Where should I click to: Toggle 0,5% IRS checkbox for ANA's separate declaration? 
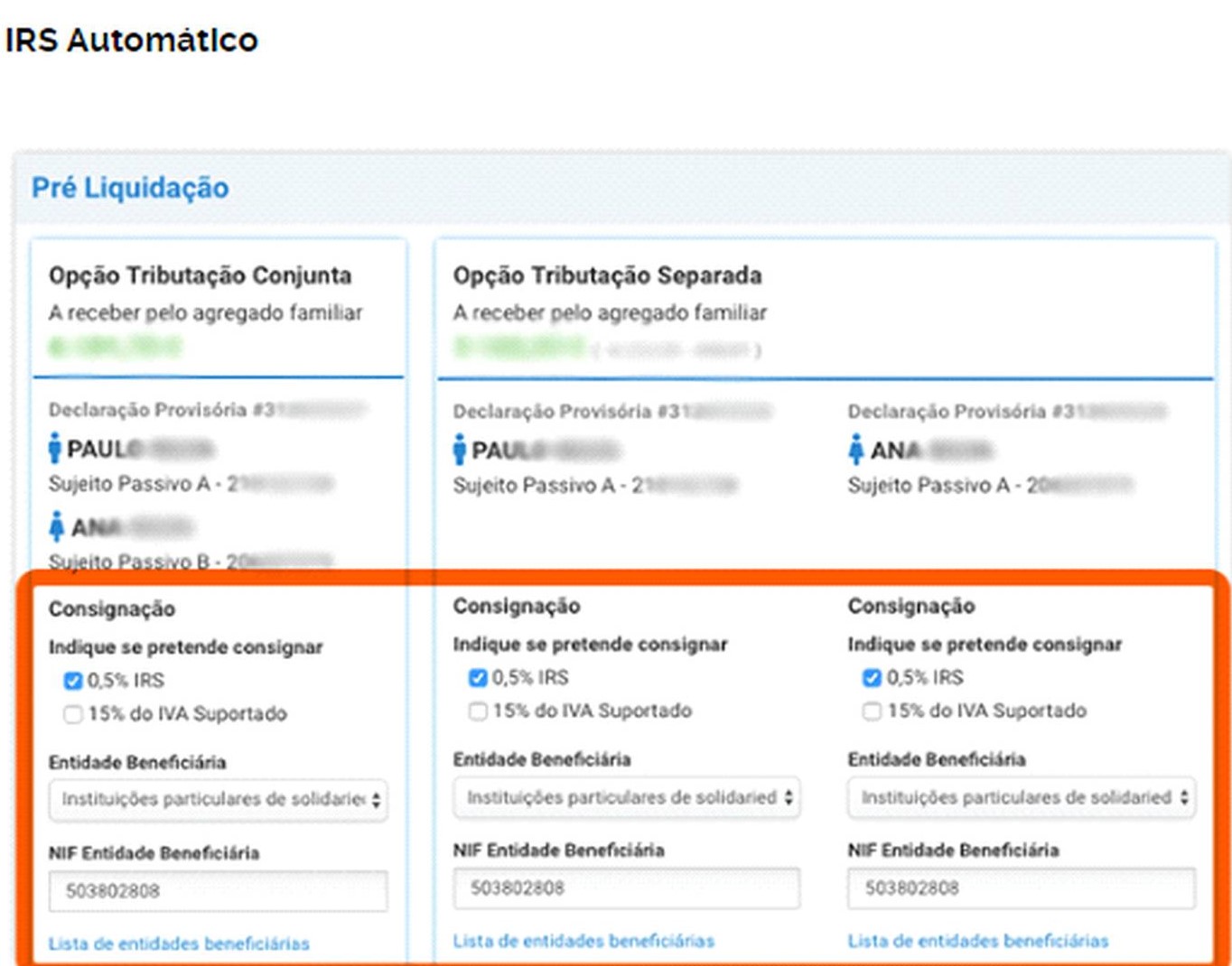click(872, 677)
